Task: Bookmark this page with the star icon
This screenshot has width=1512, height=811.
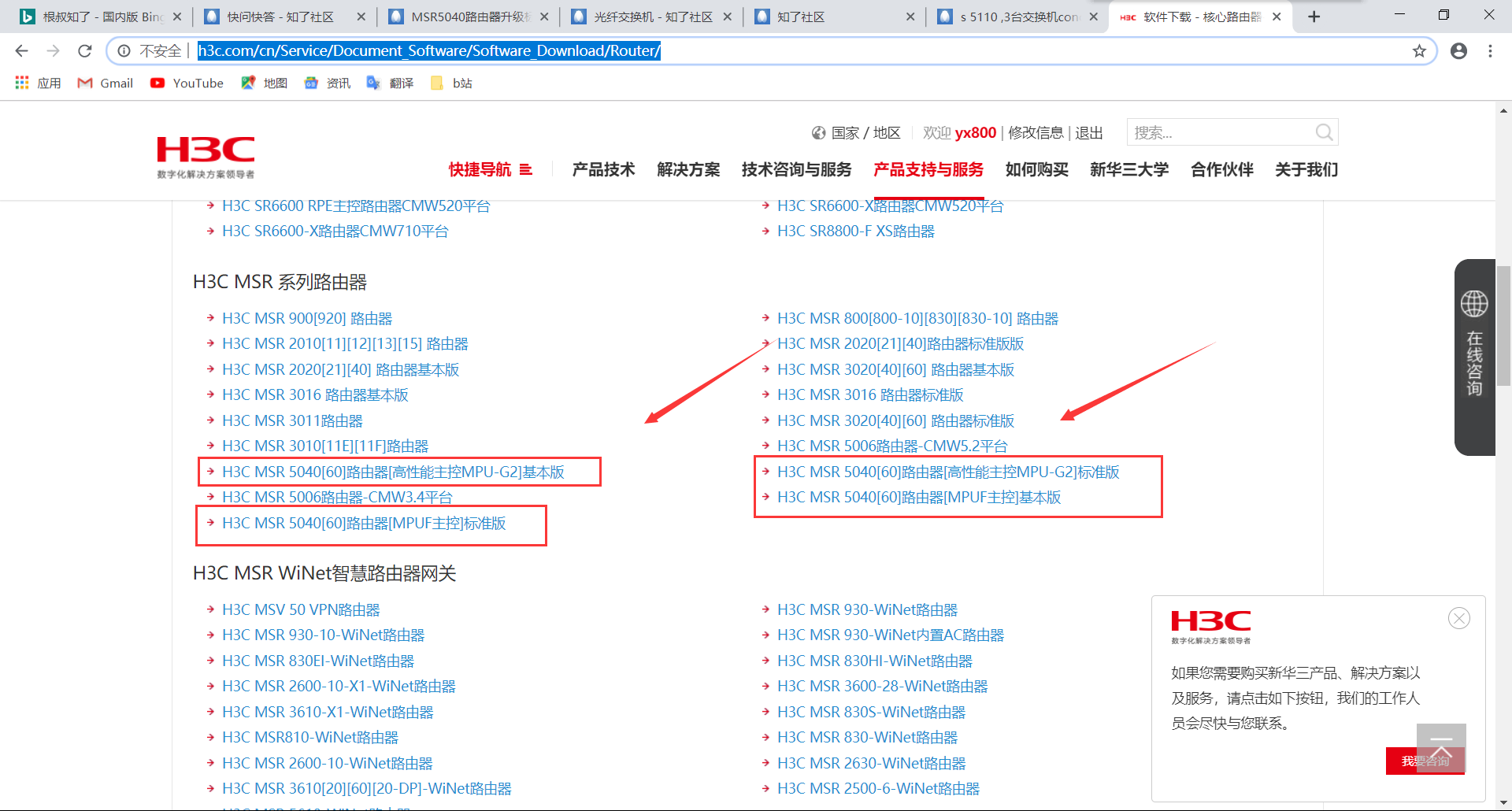Action: pyautogui.click(x=1419, y=51)
